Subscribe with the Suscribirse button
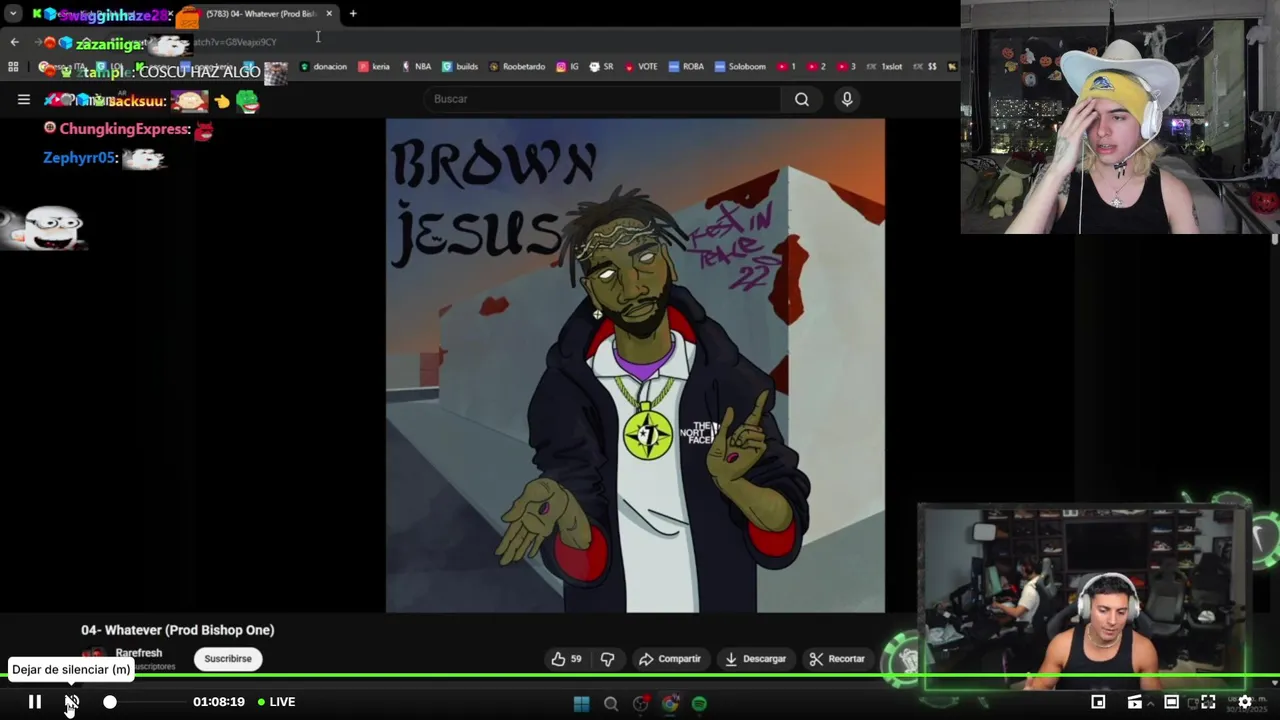The image size is (1280, 720). click(228, 659)
